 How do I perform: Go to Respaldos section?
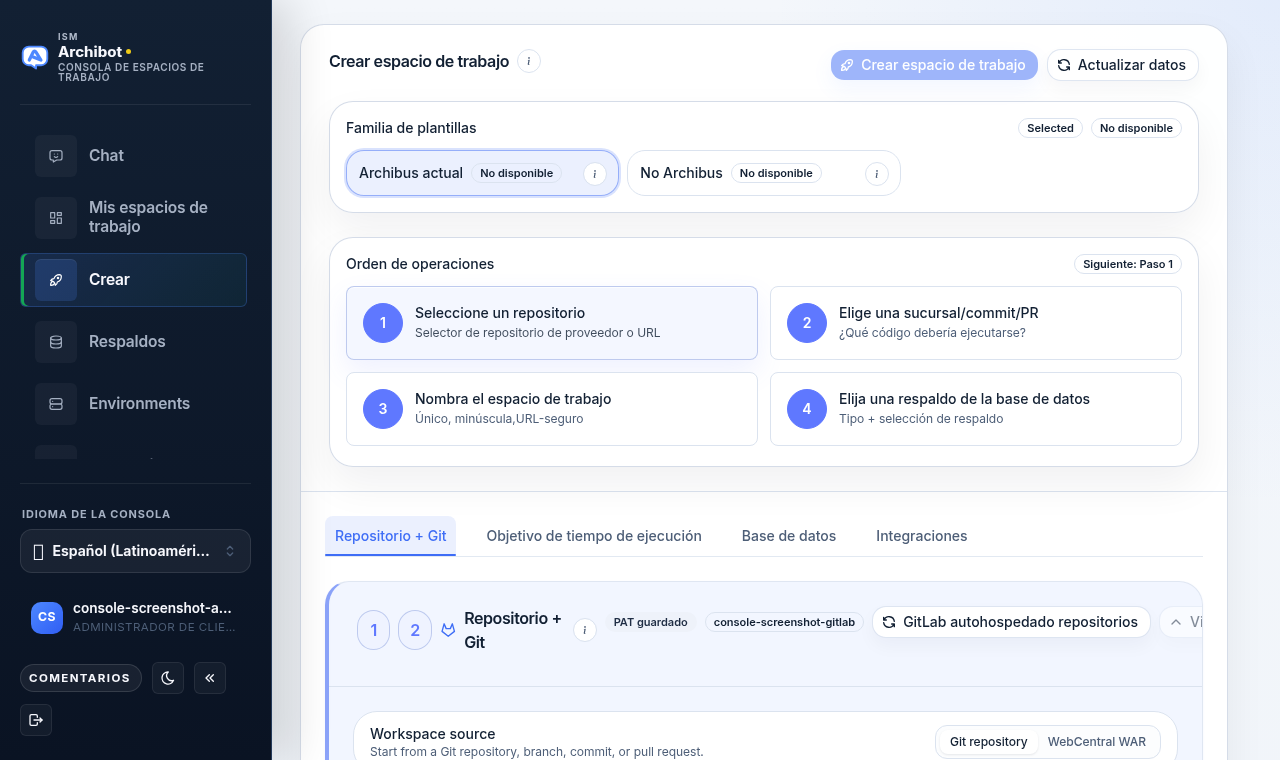[x=134, y=342]
